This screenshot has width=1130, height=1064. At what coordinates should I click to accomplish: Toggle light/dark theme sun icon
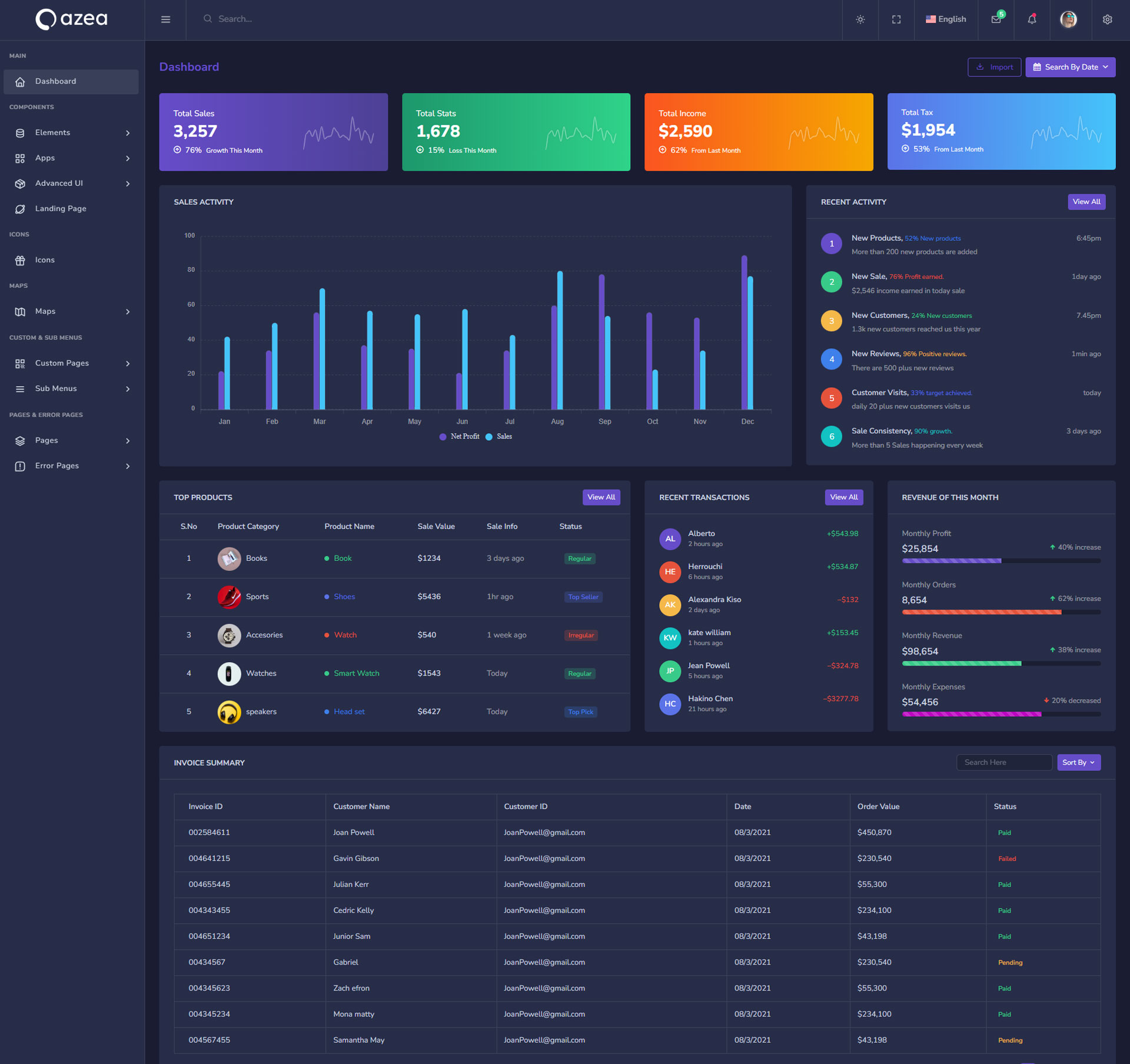tap(860, 19)
